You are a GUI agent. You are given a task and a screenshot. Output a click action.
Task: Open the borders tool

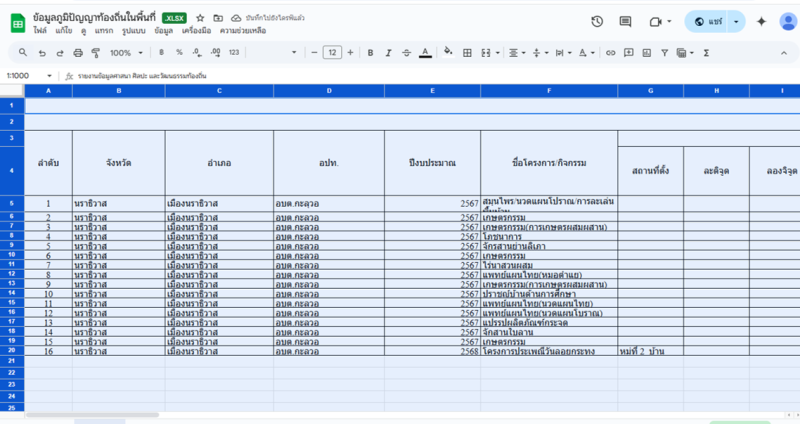(x=467, y=53)
